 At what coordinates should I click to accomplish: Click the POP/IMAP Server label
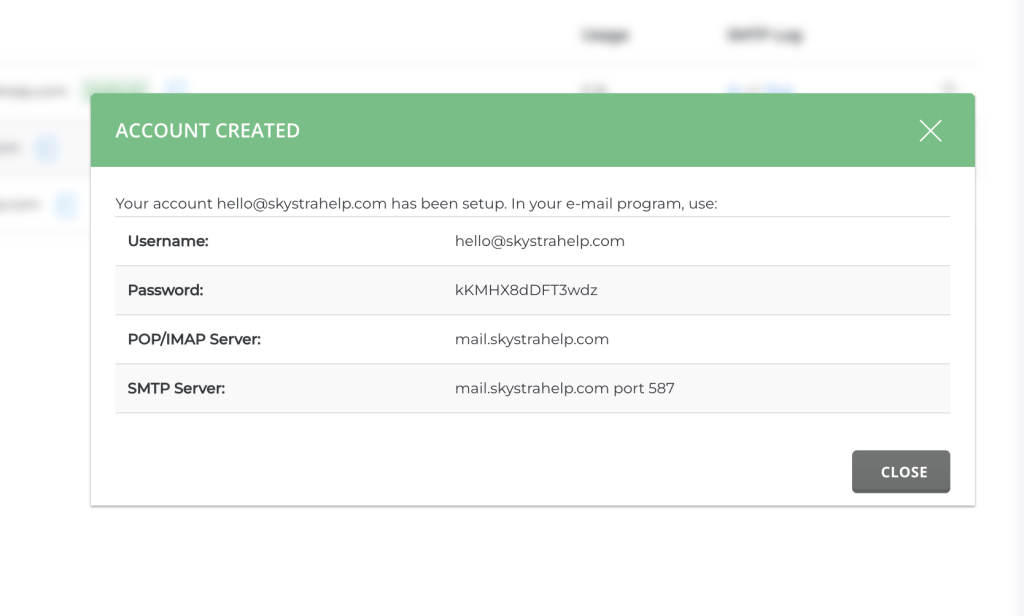(194, 339)
